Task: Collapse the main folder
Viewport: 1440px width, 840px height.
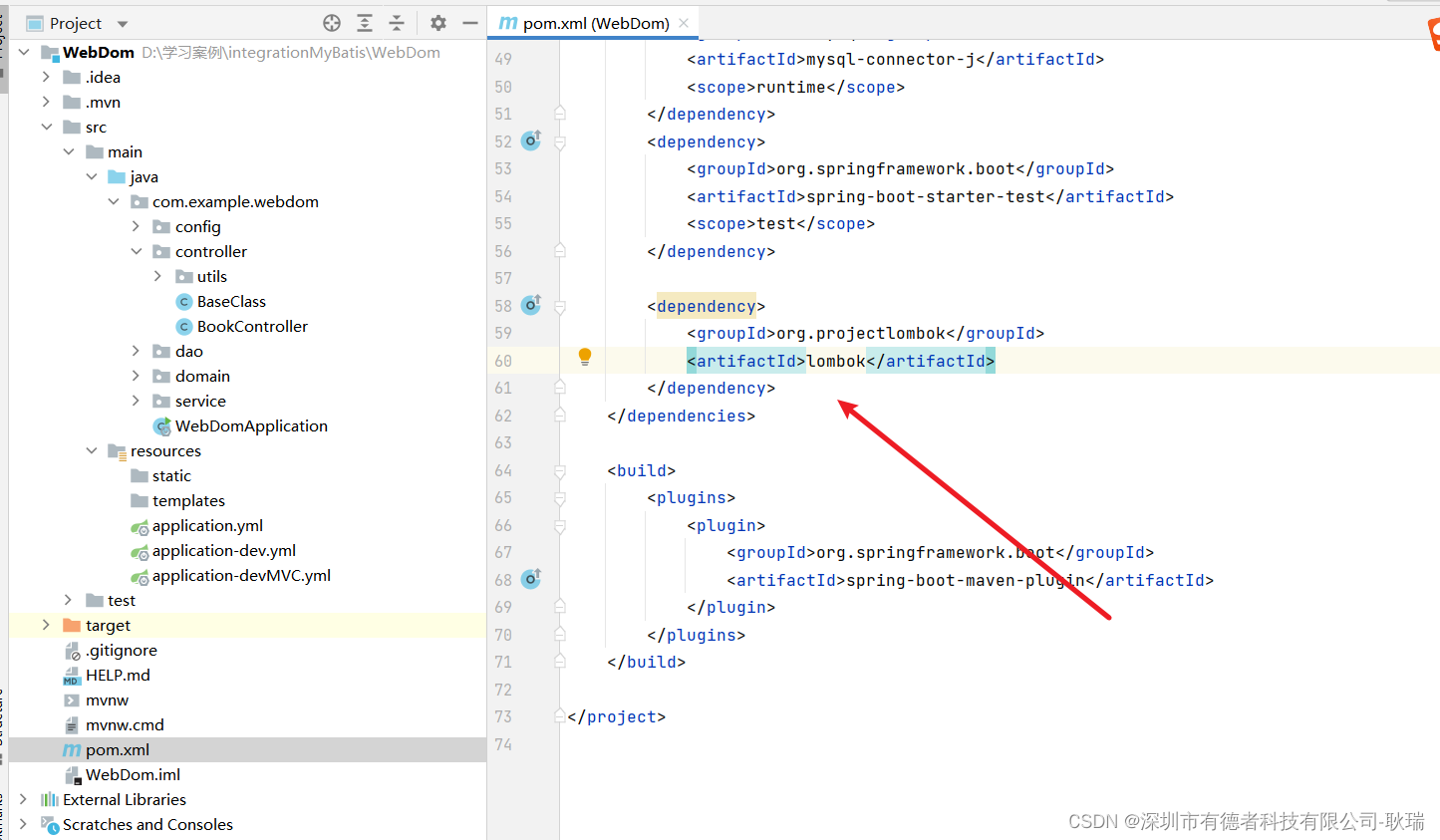Action: click(x=69, y=151)
